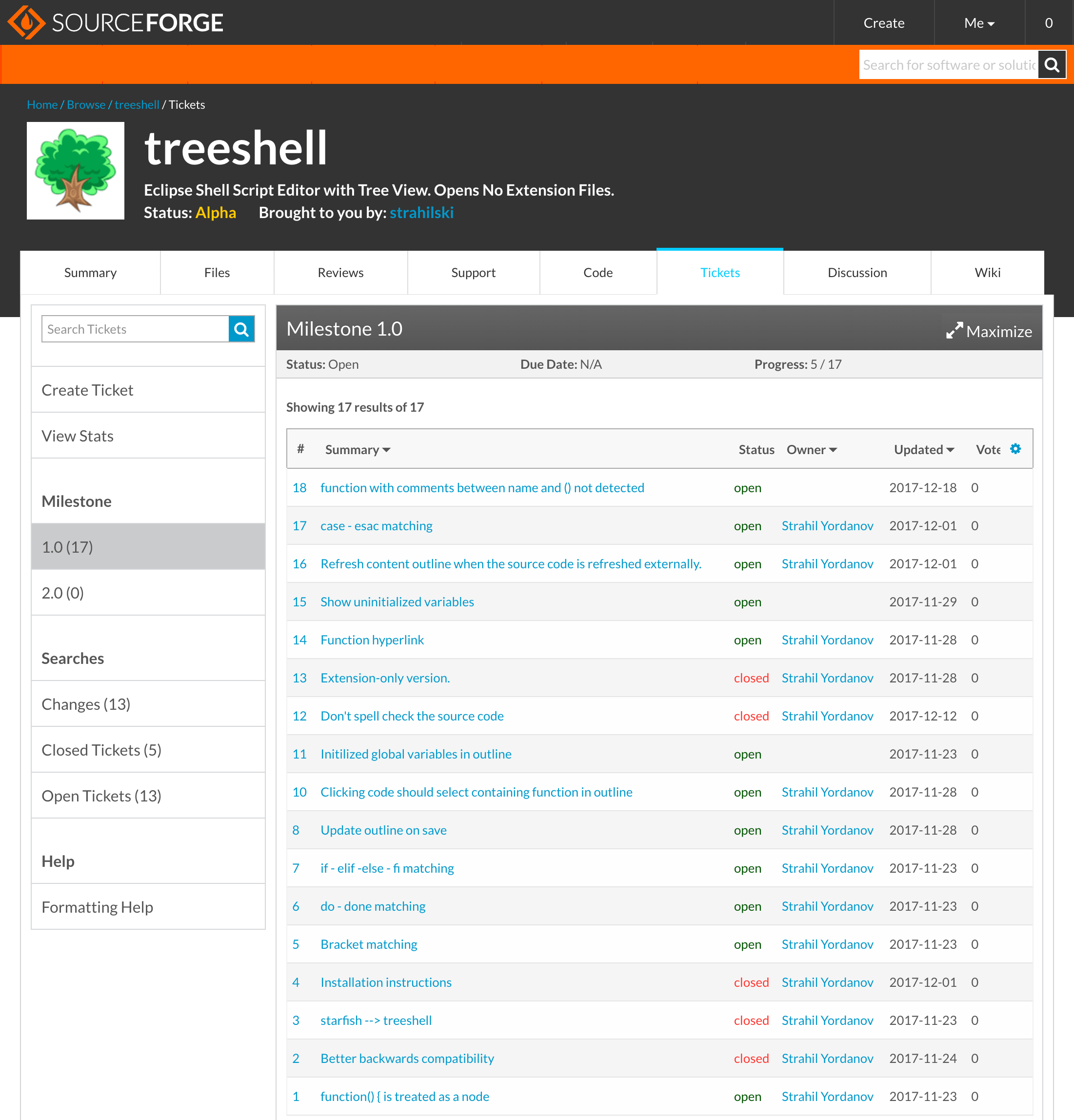The image size is (1074, 1120).
Task: Select the Tickets tab
Action: coord(720,271)
